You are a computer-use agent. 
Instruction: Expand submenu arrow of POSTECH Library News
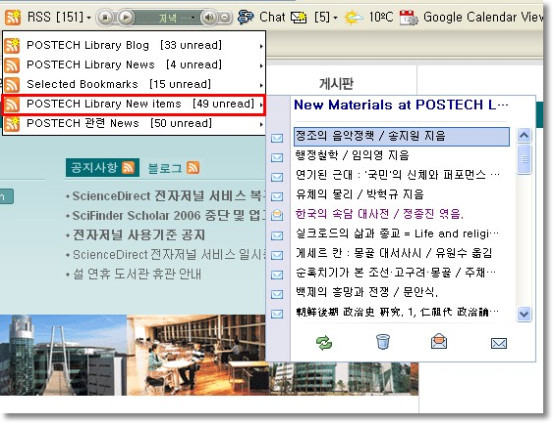coord(261,66)
